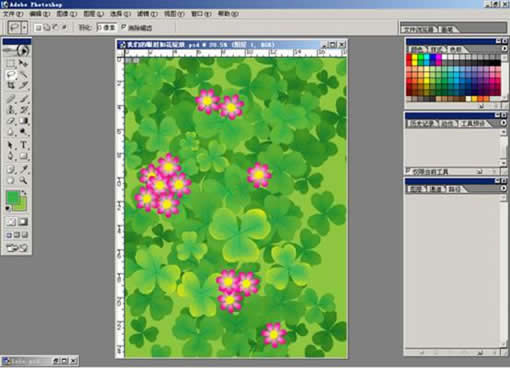Switch to the Actions tab
The image size is (510, 368).
448,124
